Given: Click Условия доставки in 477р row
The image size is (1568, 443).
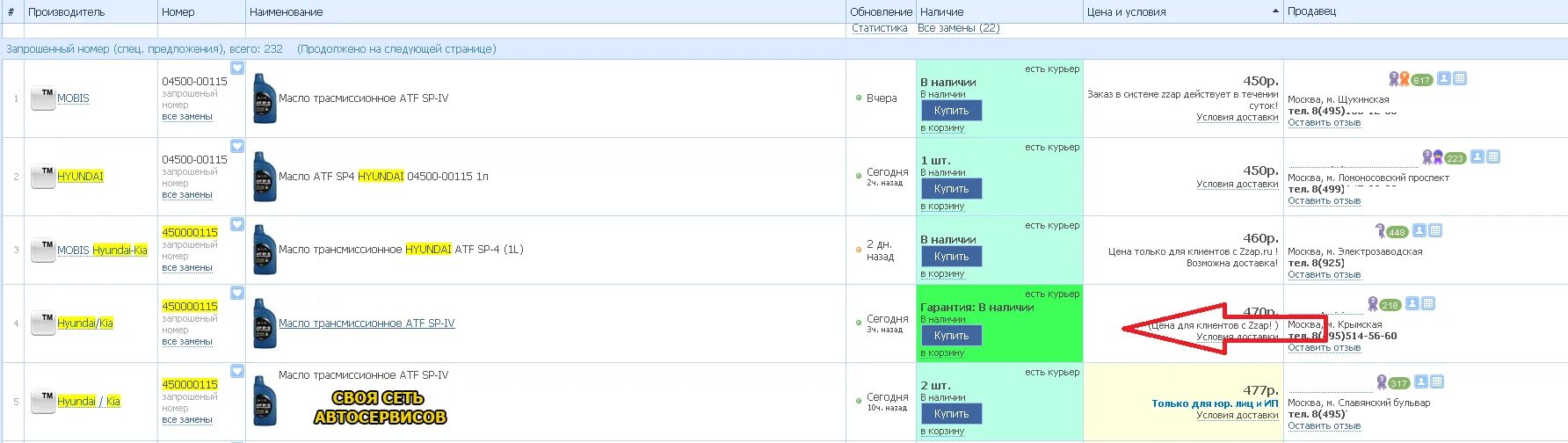Looking at the screenshot, I should point(1238,416).
